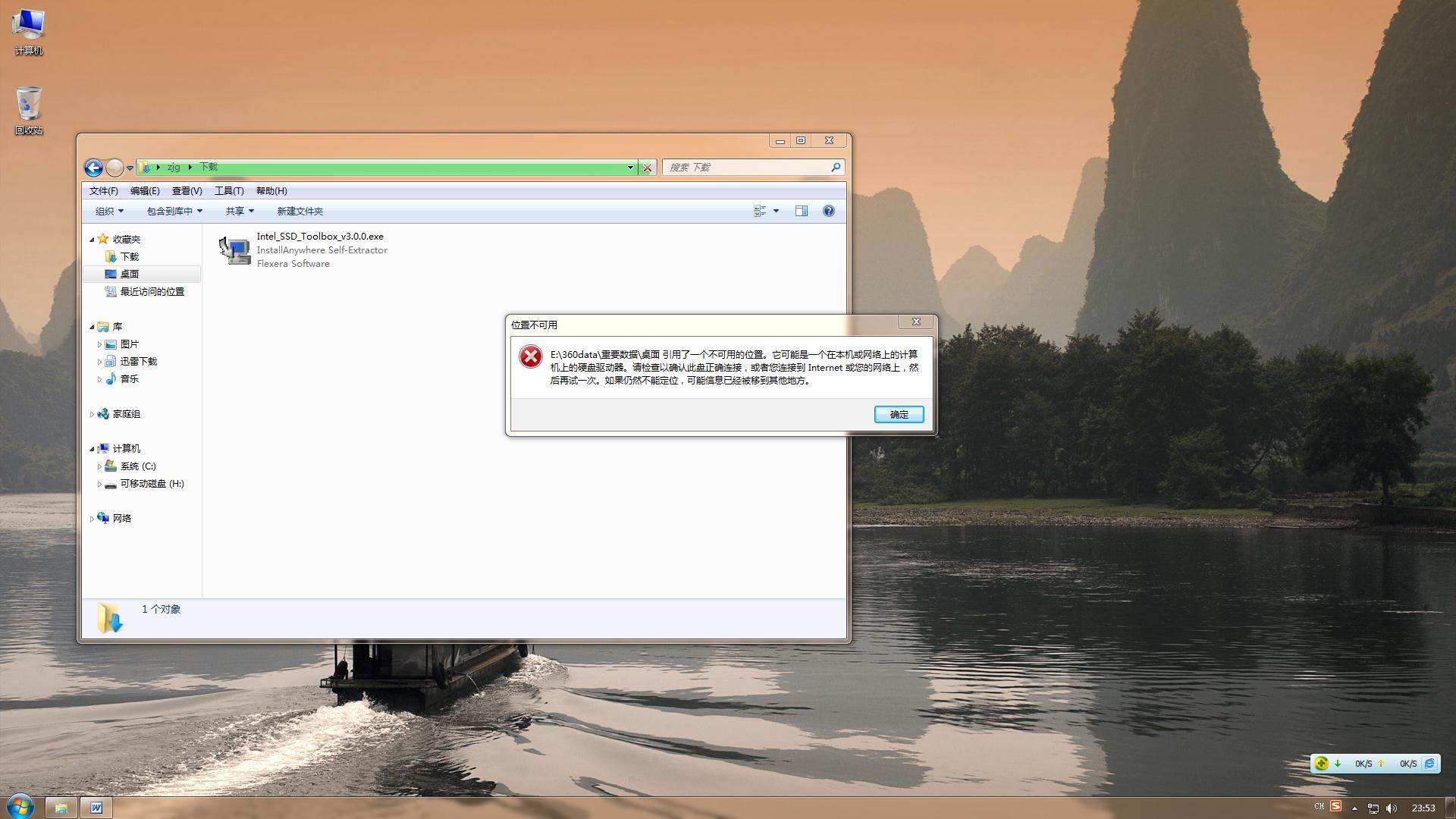Expand the 系统 (C:) drive tree node
This screenshot has width=1456, height=819.
click(99, 466)
